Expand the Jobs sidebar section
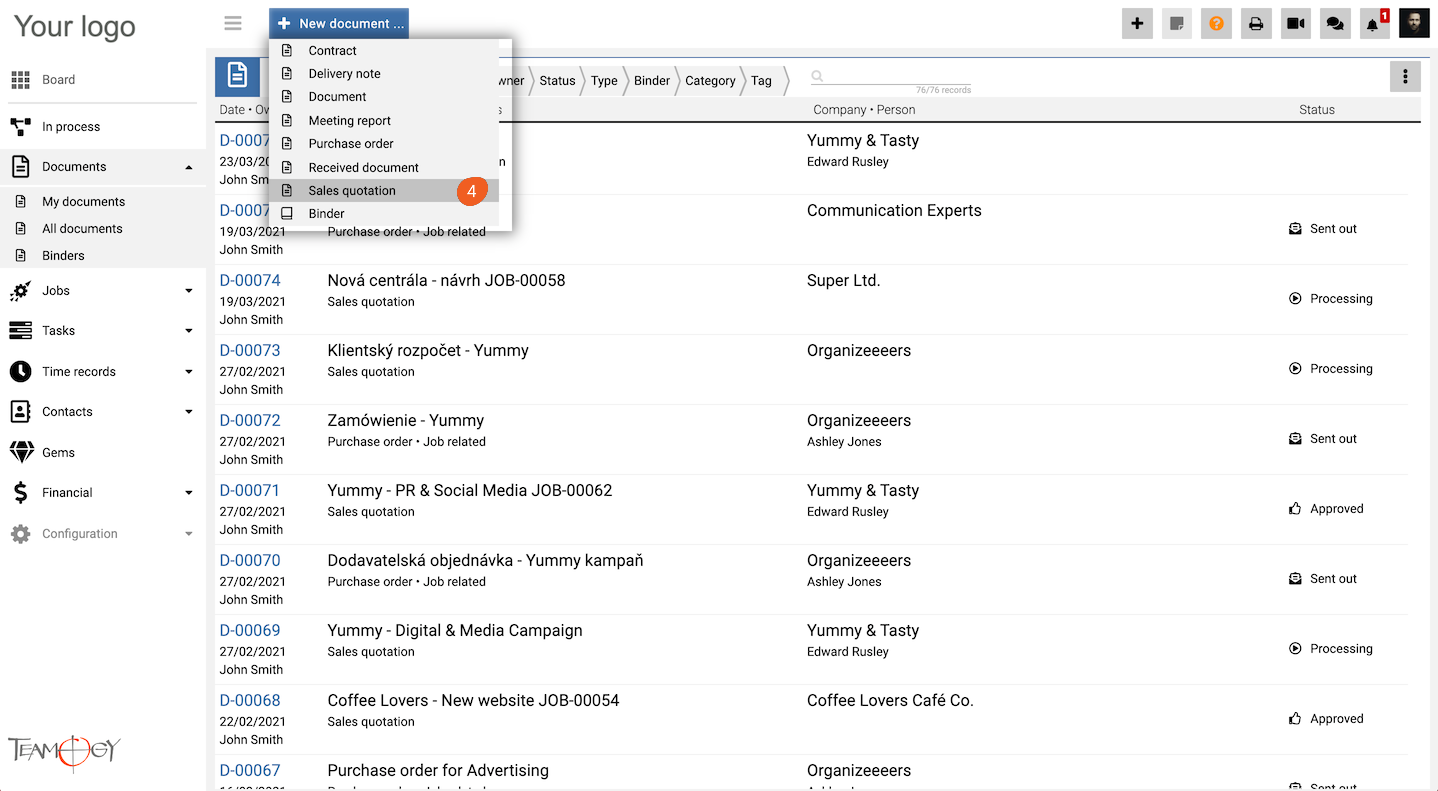 point(189,291)
